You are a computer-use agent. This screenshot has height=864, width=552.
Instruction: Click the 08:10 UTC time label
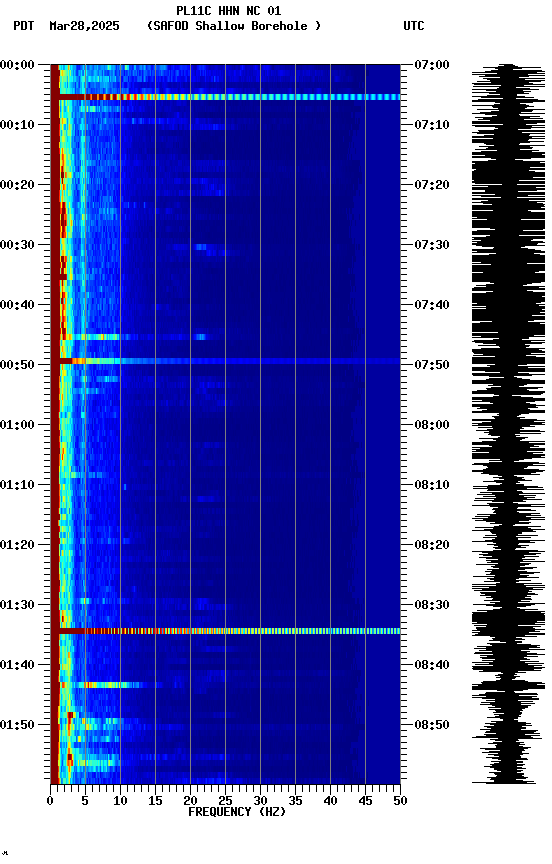pyautogui.click(x=431, y=485)
